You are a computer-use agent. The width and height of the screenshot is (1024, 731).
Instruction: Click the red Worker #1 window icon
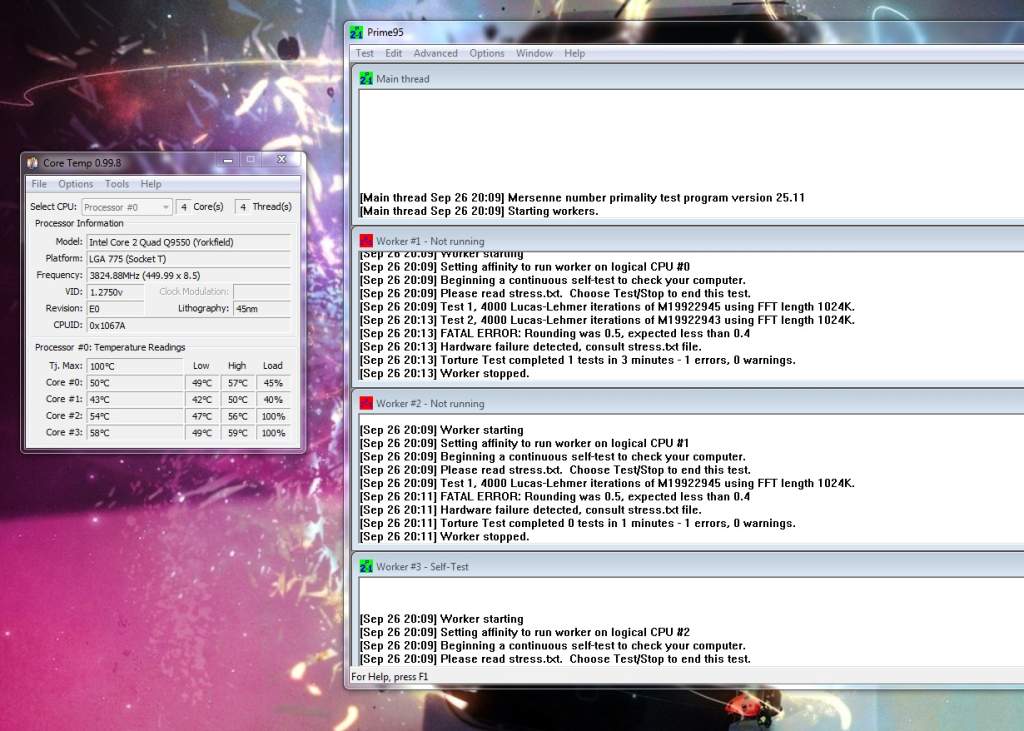coord(366,240)
